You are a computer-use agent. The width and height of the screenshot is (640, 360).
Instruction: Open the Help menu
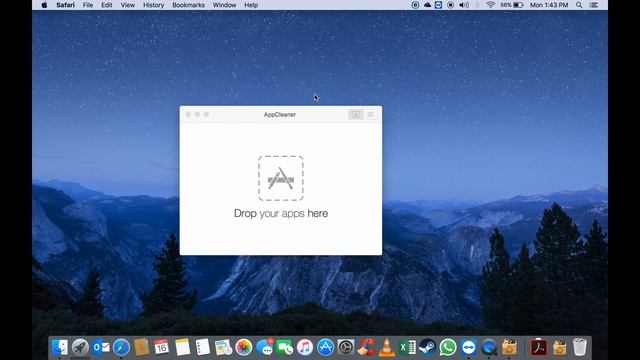coord(251,5)
